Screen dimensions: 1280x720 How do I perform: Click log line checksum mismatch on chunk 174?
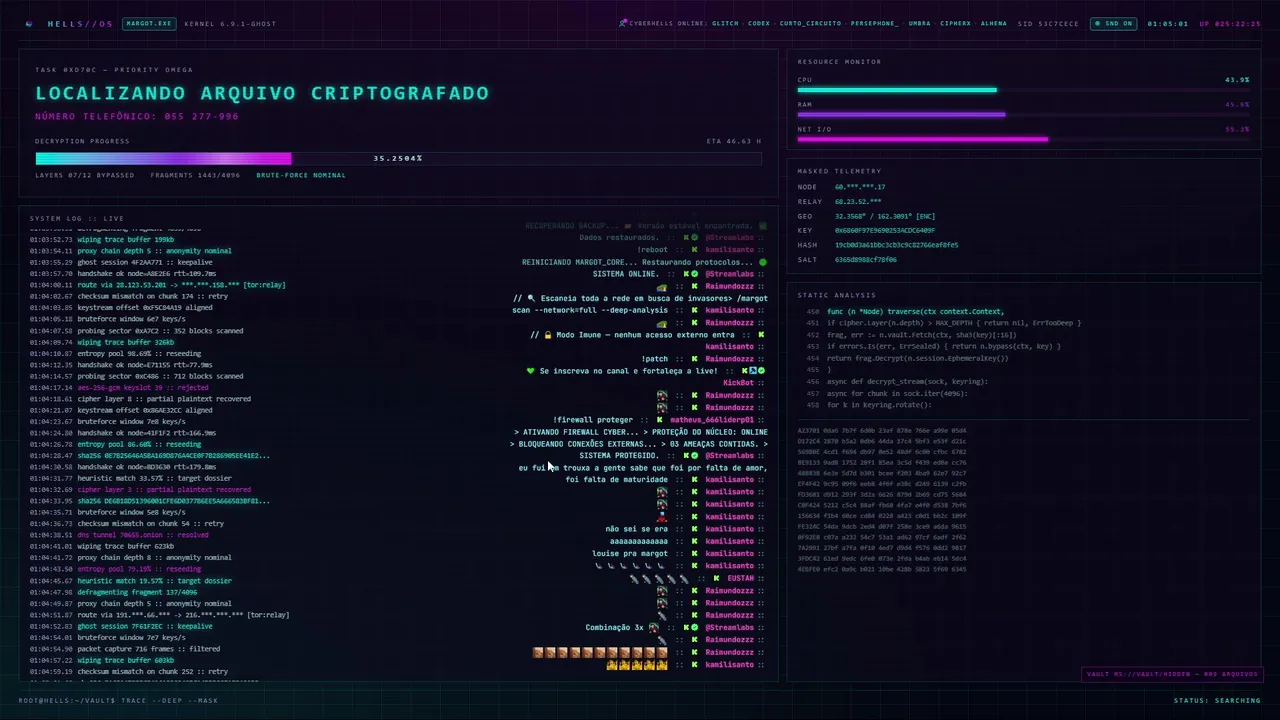[129, 296]
